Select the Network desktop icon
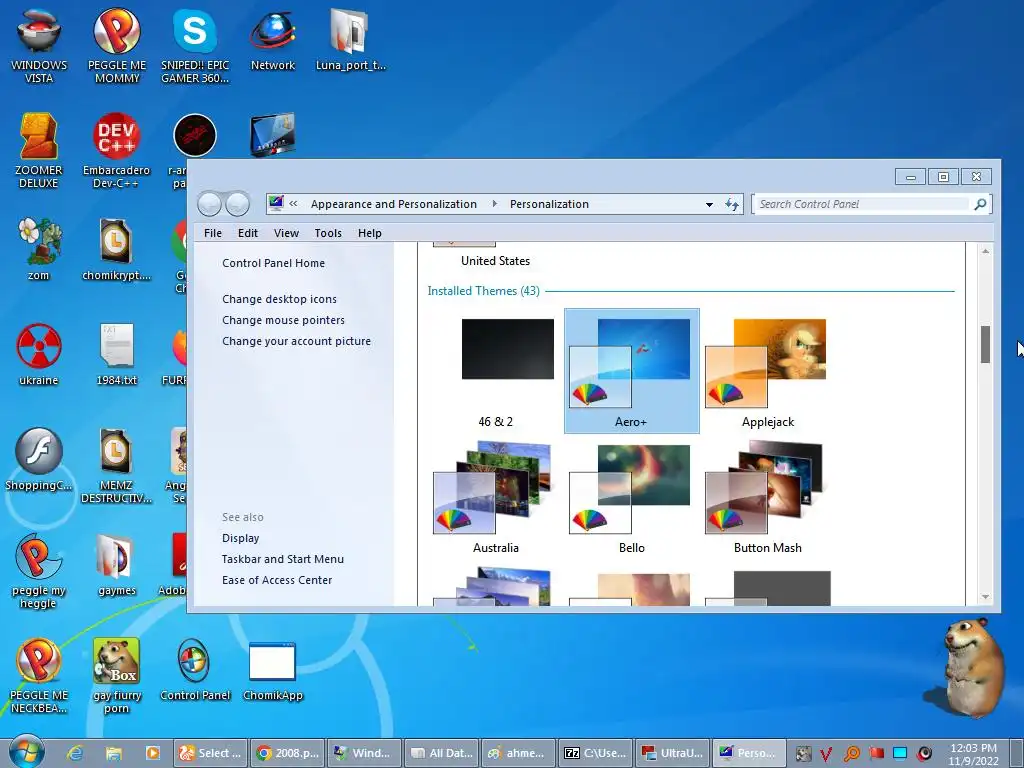Viewport: 1024px width, 768px height. [x=272, y=39]
